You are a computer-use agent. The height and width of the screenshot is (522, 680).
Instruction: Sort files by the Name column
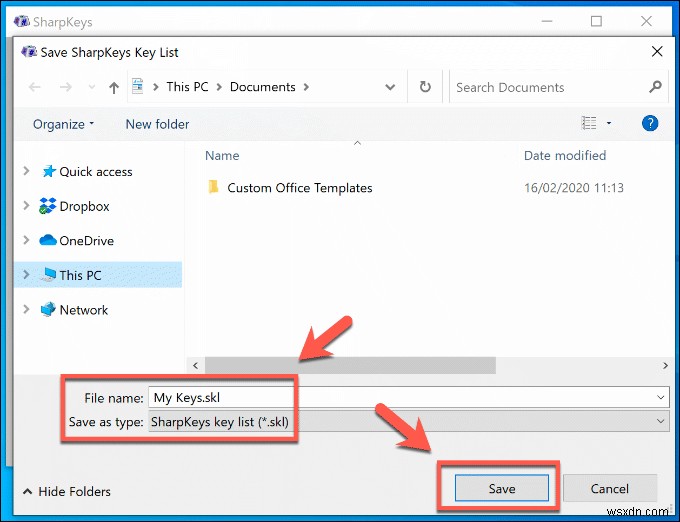tap(222, 155)
